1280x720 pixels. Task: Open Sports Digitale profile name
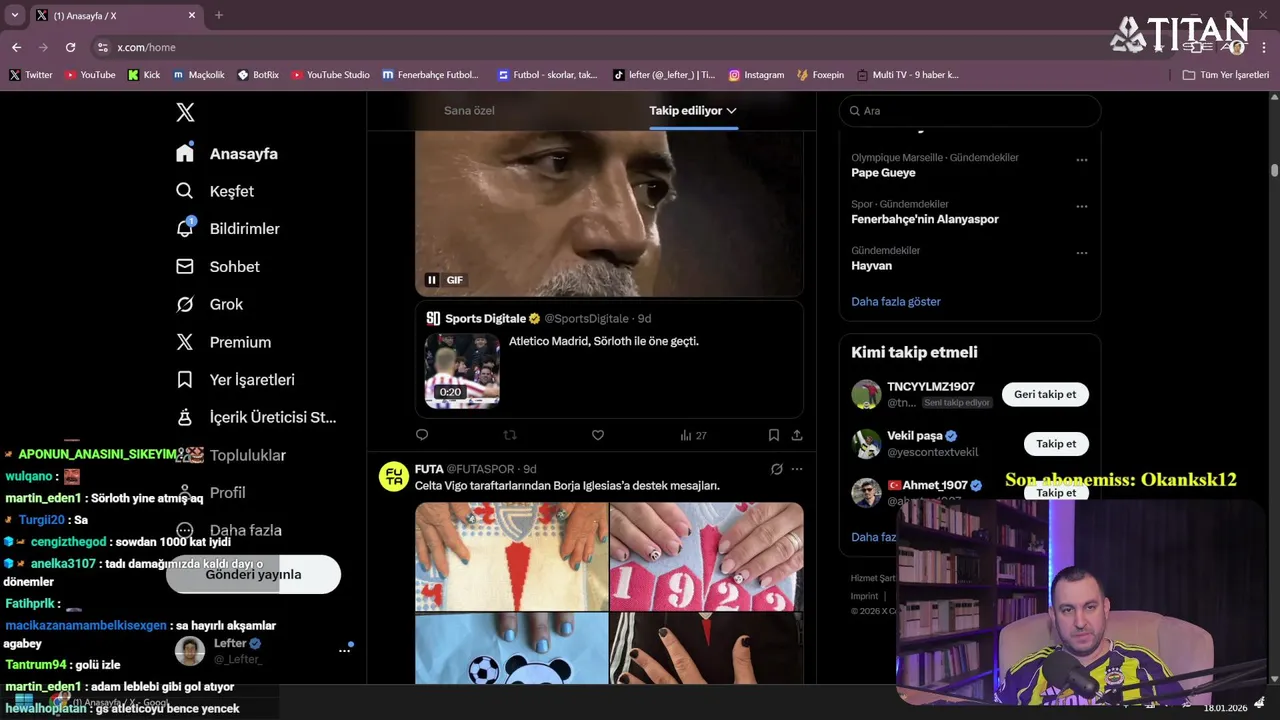(485, 319)
